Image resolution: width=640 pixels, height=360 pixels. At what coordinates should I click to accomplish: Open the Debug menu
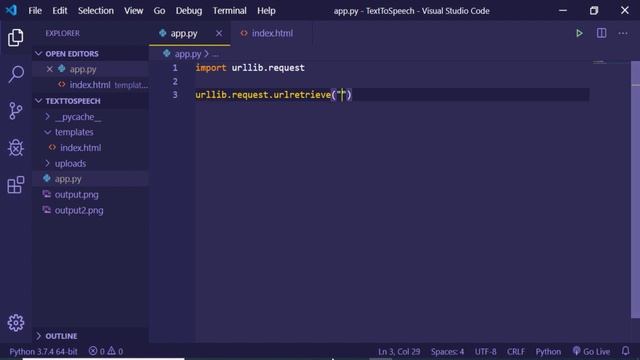[189, 11]
